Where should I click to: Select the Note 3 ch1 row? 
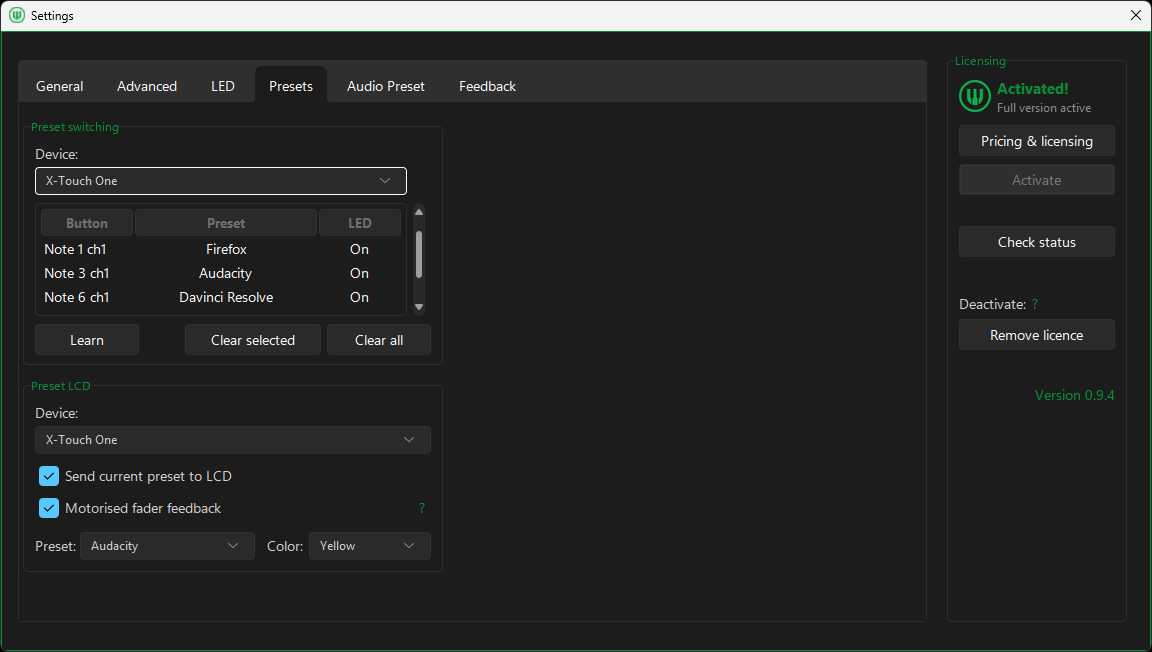click(221, 273)
